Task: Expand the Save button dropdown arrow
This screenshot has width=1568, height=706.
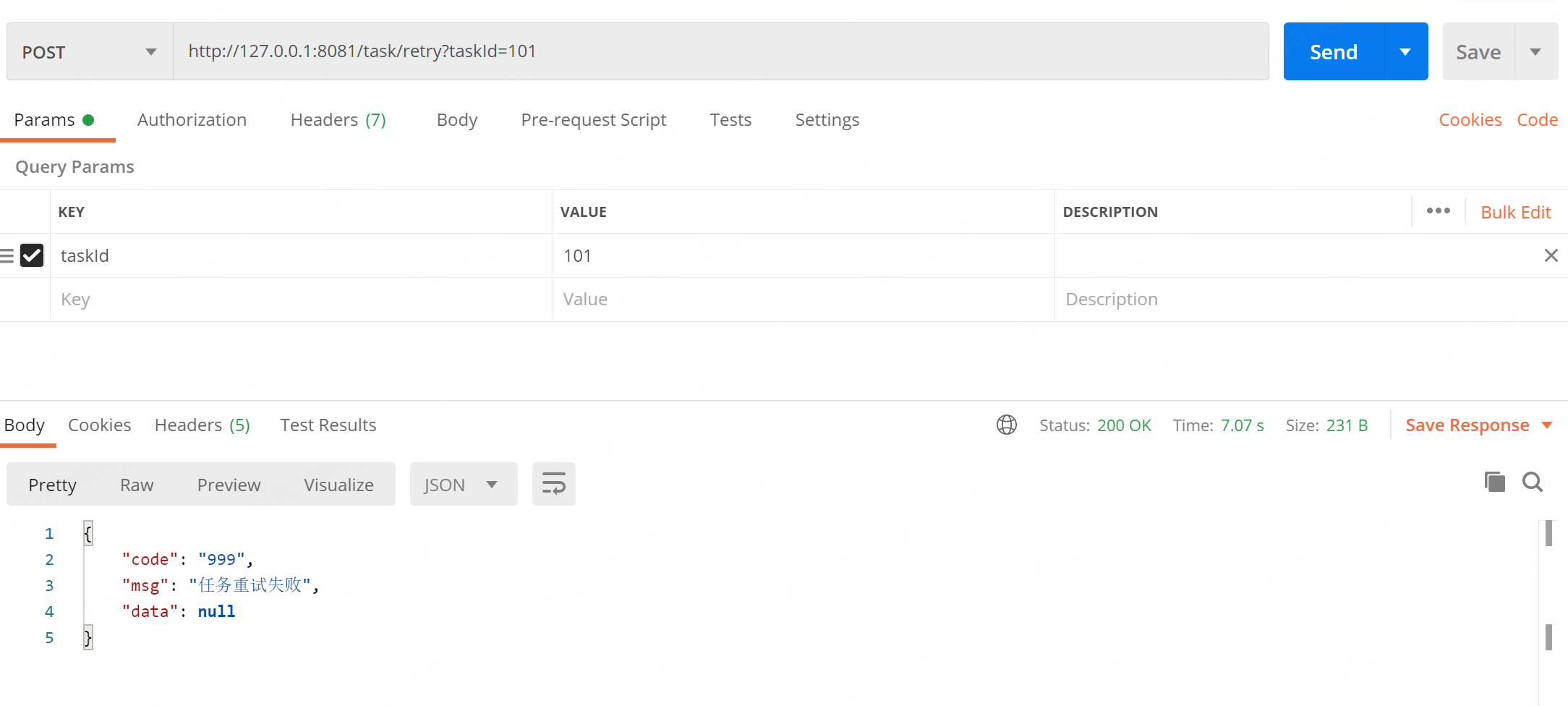Action: (1535, 51)
